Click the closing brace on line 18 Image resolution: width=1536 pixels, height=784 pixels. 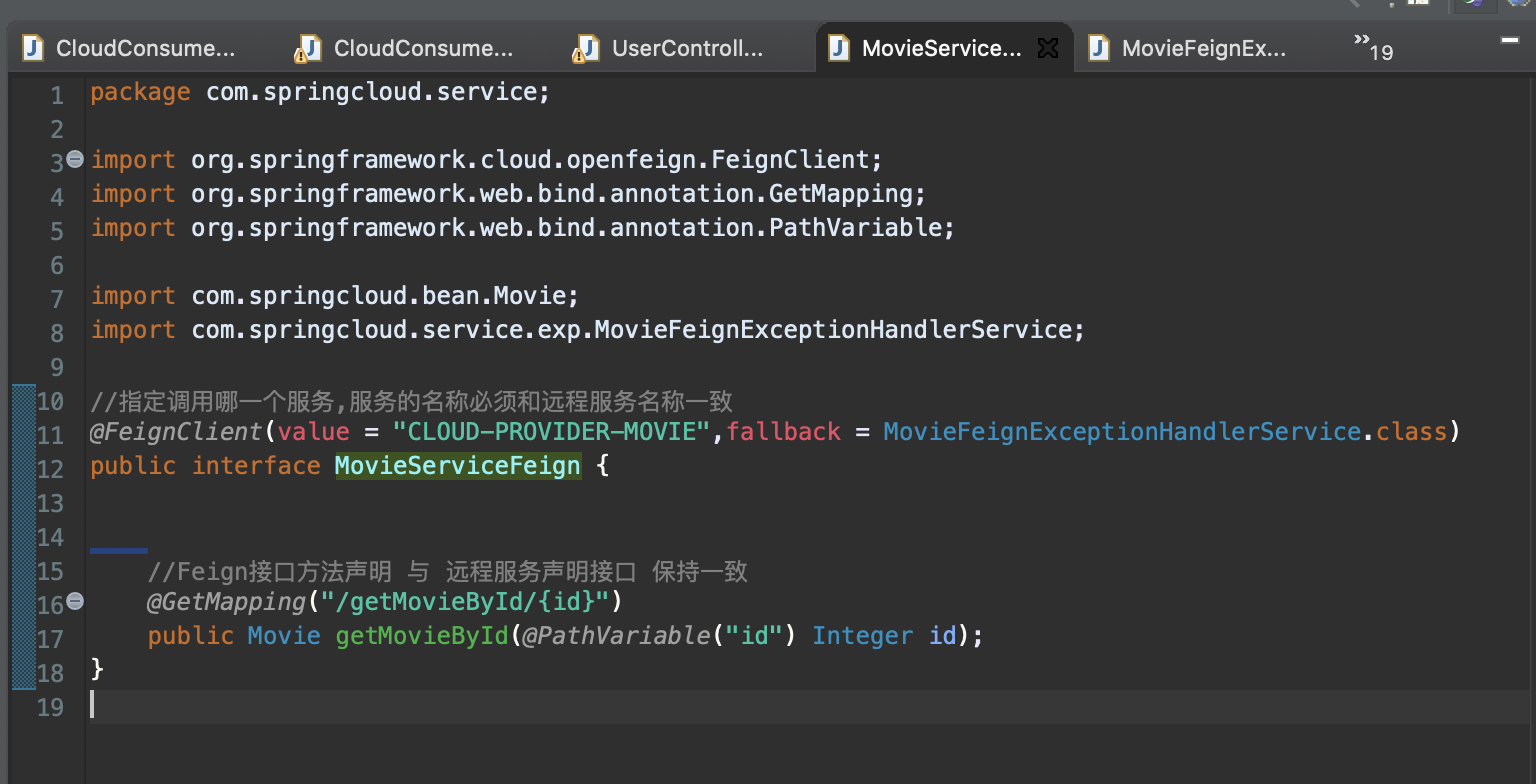click(x=97, y=668)
